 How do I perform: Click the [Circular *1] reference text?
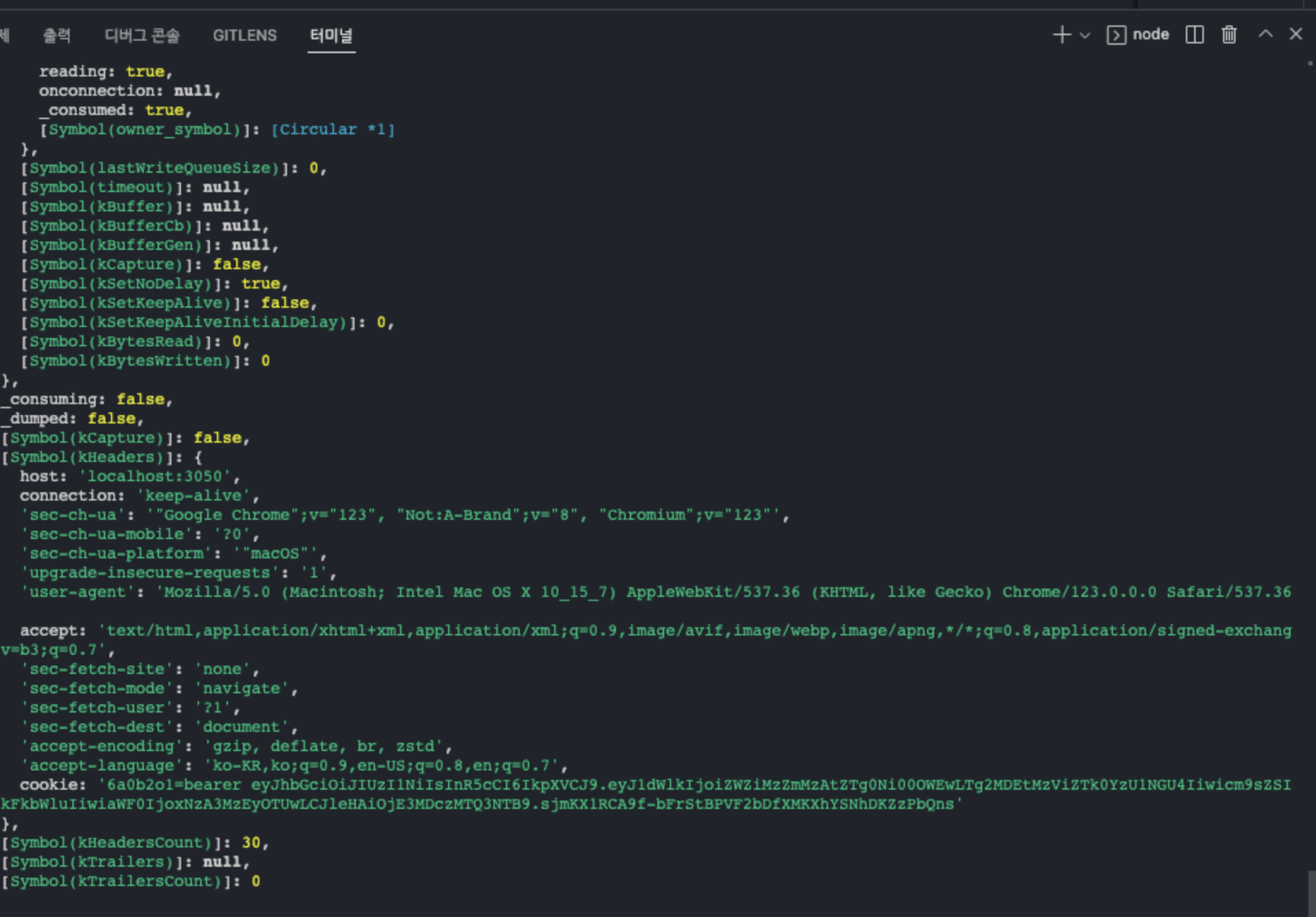(333, 129)
